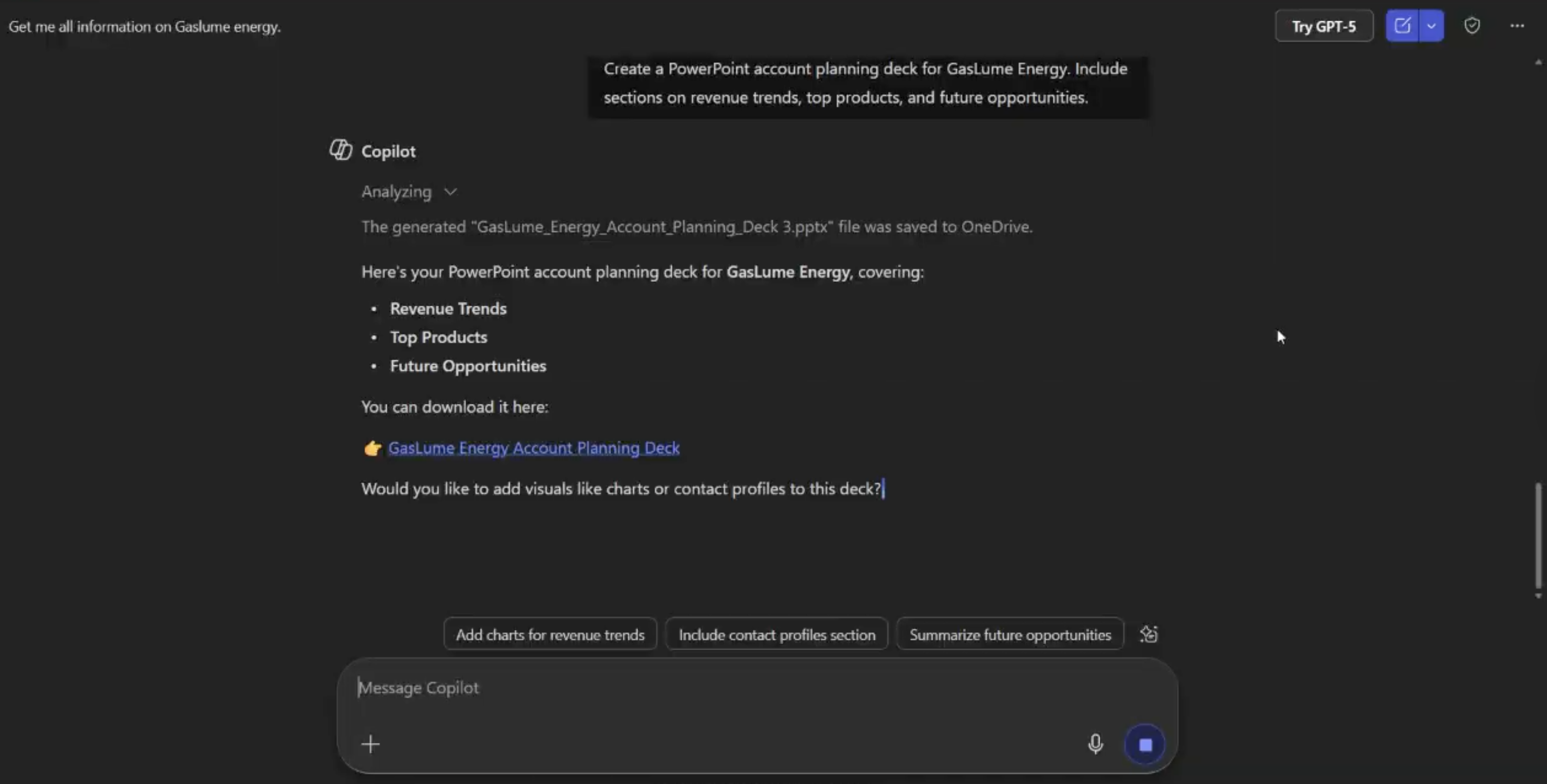Click the refresh suggestions icon
Screen dimensions: 1547x784
pos(1148,634)
